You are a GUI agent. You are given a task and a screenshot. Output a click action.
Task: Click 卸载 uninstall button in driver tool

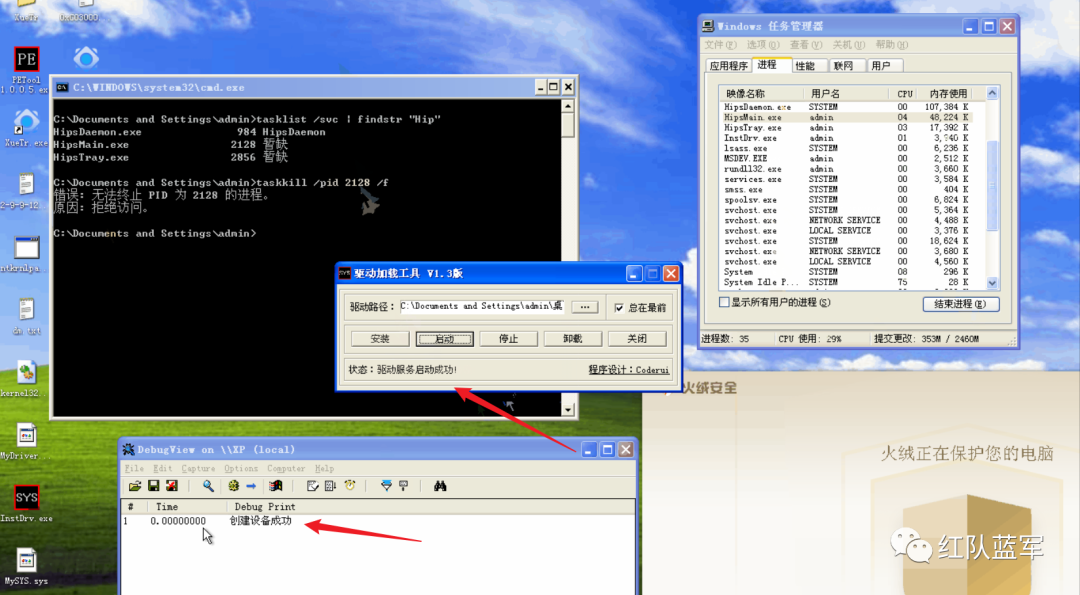tap(572, 339)
